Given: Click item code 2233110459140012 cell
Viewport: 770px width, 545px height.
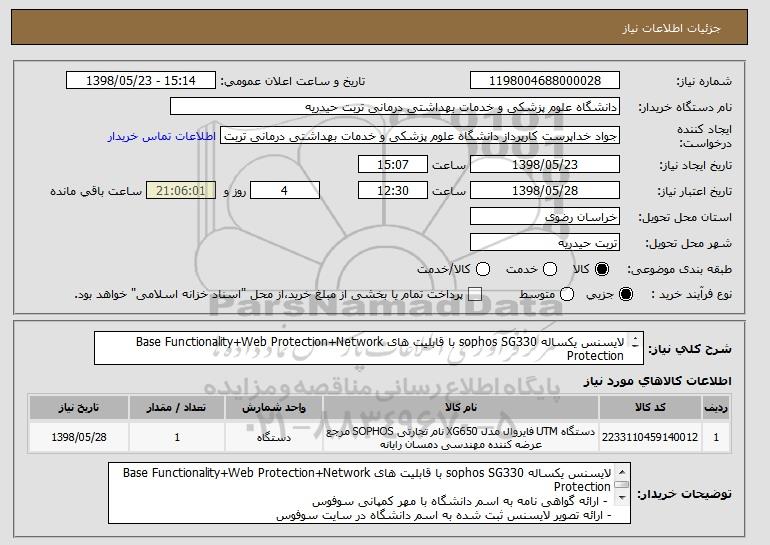Looking at the screenshot, I should click(650, 437).
